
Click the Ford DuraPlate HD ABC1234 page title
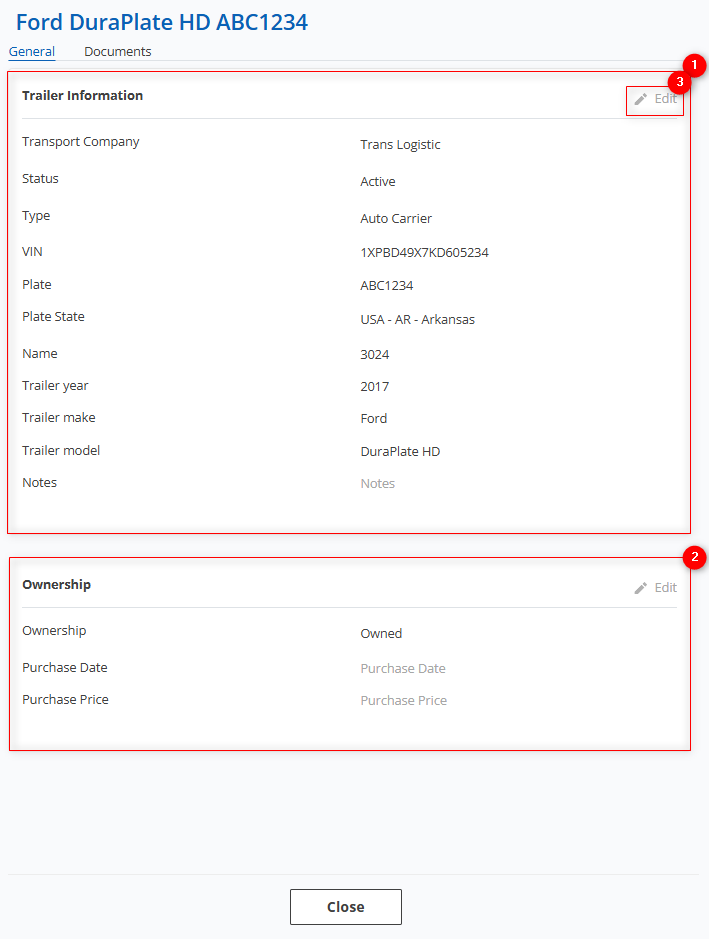point(162,22)
